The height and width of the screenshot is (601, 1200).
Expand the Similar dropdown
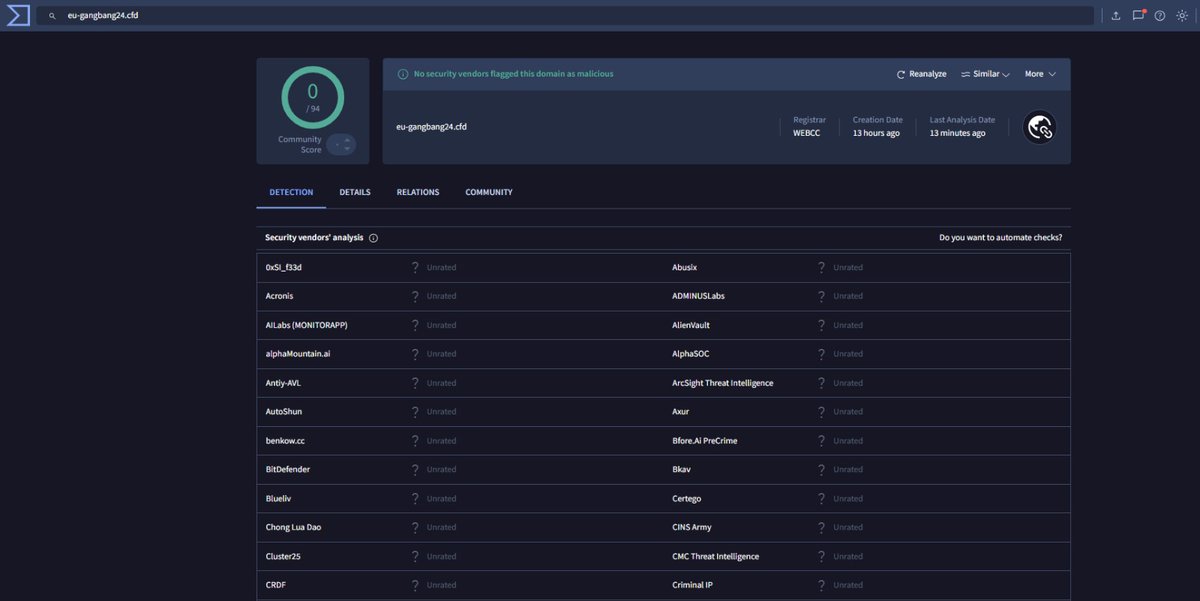click(985, 74)
